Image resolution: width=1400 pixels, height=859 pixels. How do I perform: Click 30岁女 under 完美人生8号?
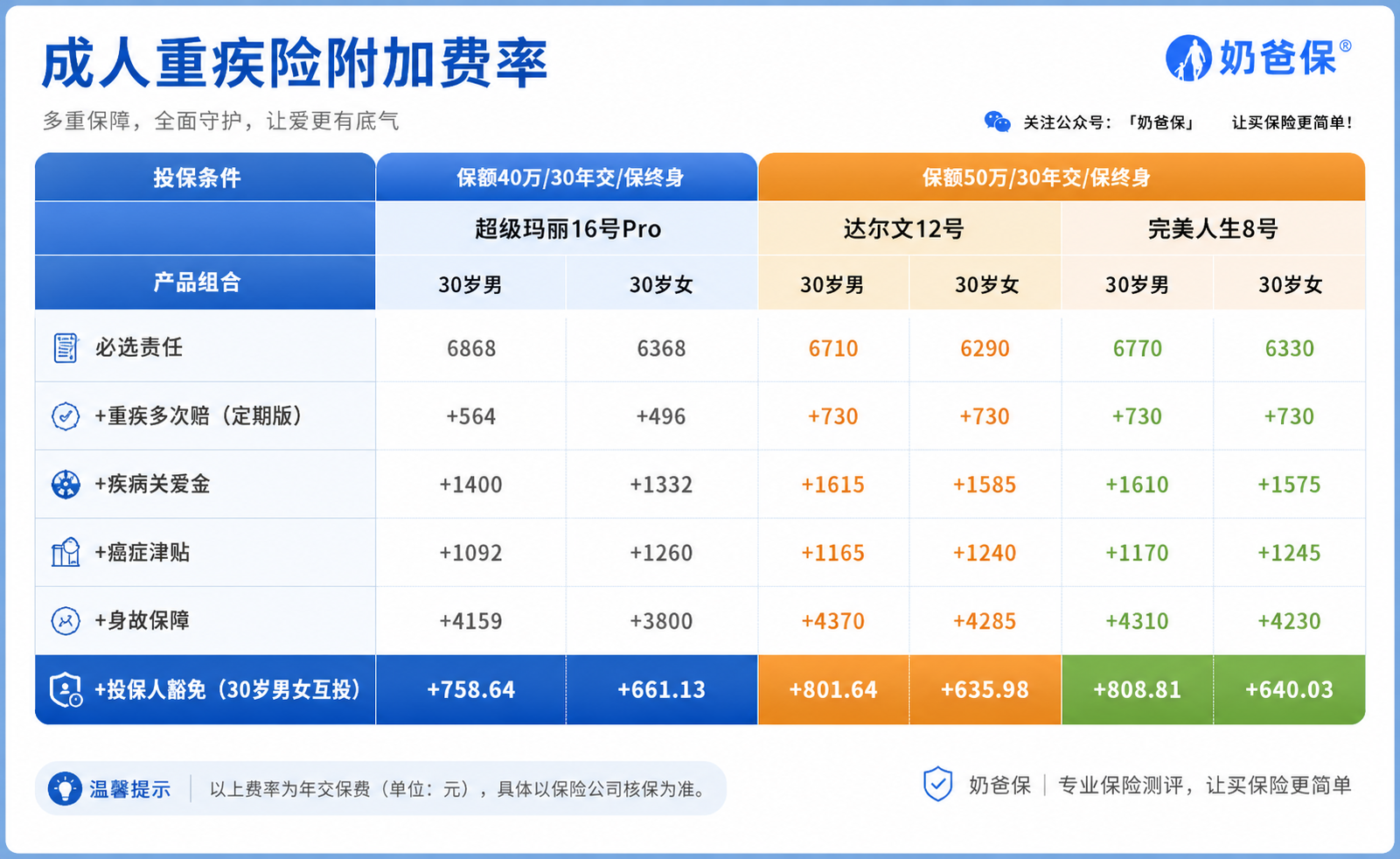point(1290,284)
